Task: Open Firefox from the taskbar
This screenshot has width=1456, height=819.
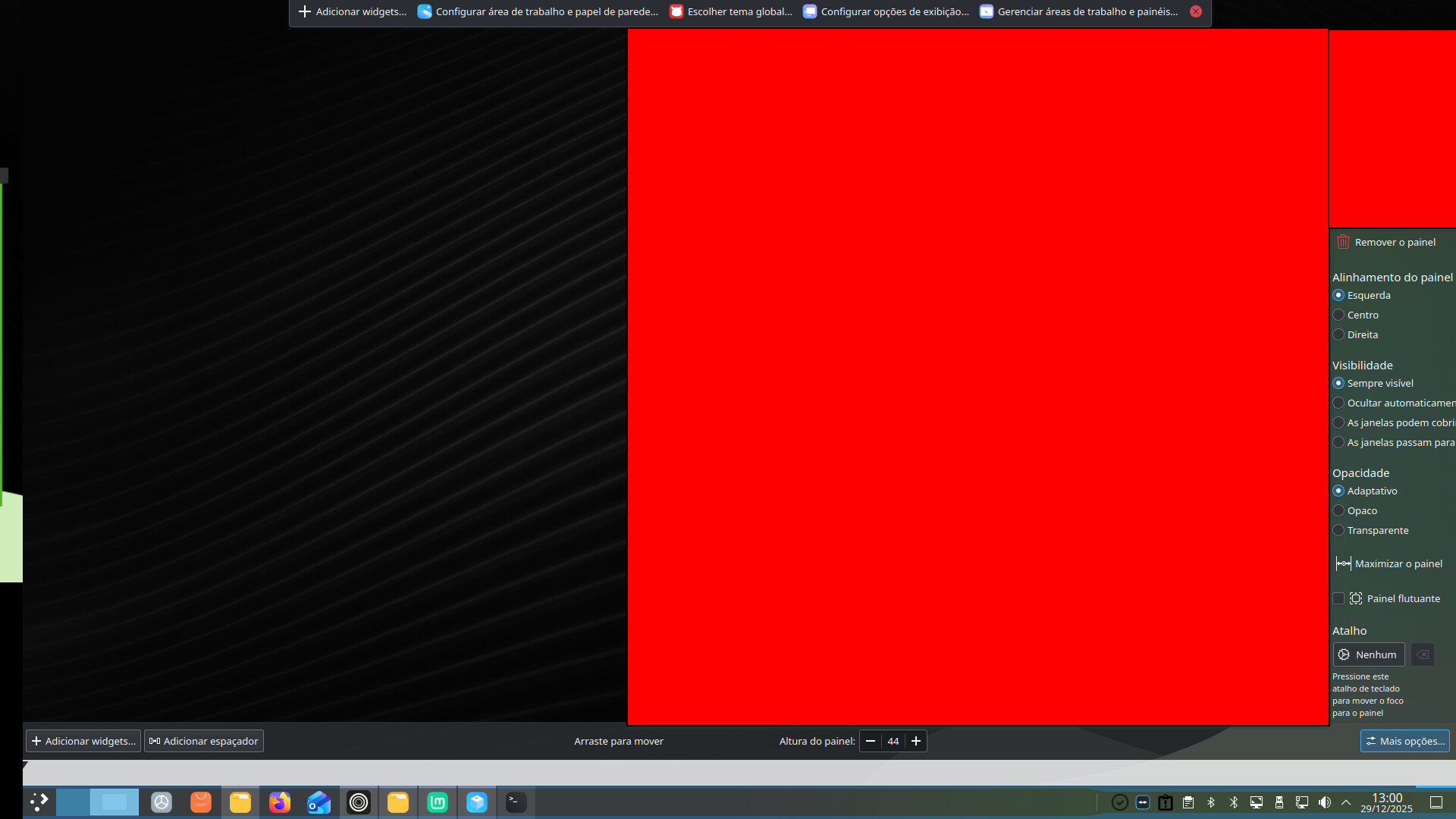Action: pyautogui.click(x=280, y=802)
